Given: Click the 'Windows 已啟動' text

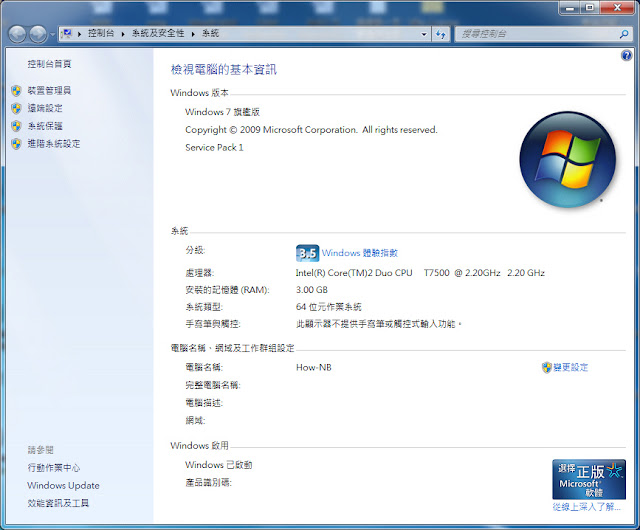Looking at the screenshot, I should click(218, 465).
